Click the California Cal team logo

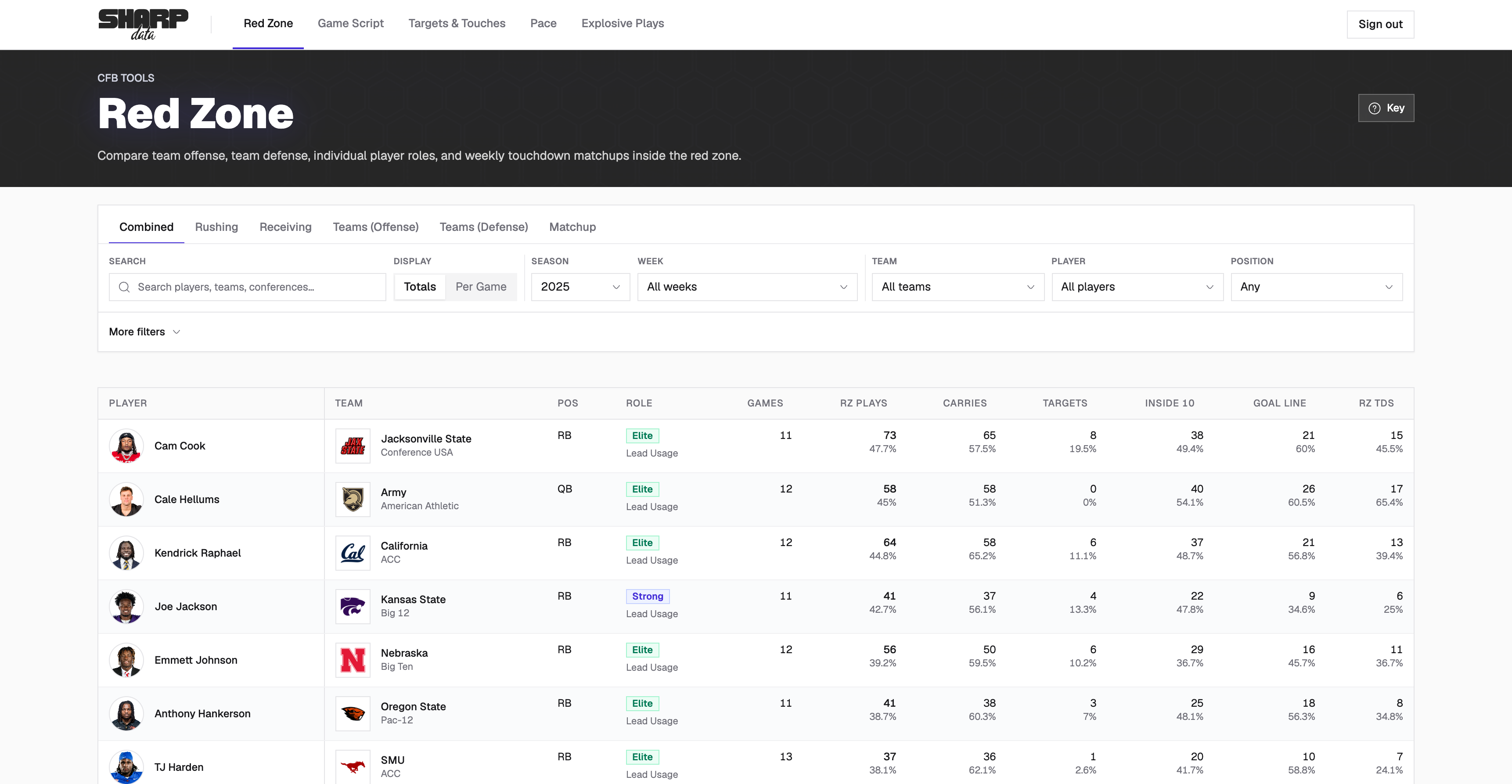coord(353,553)
